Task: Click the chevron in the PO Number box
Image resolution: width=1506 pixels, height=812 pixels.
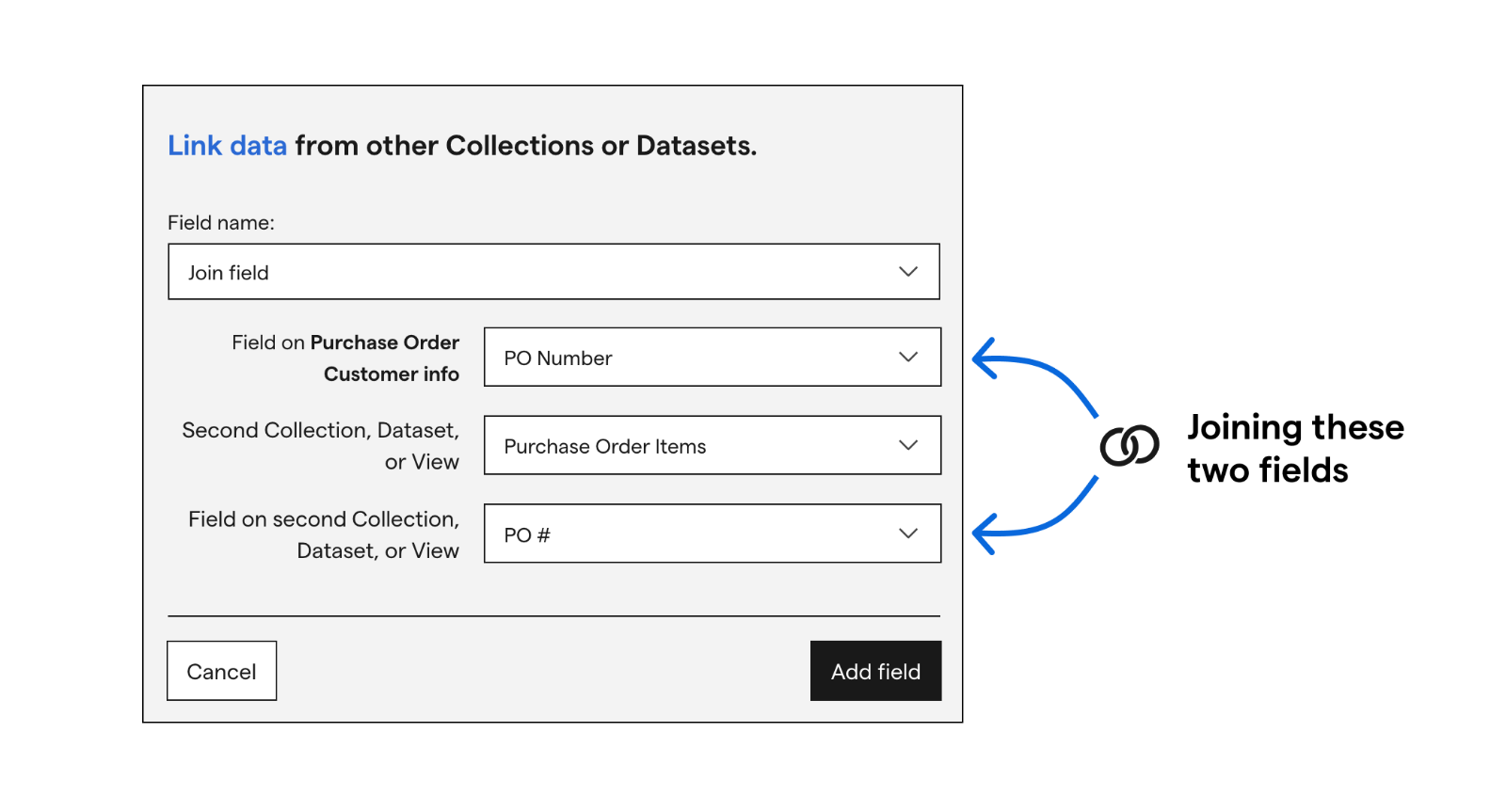Action: tap(907, 358)
